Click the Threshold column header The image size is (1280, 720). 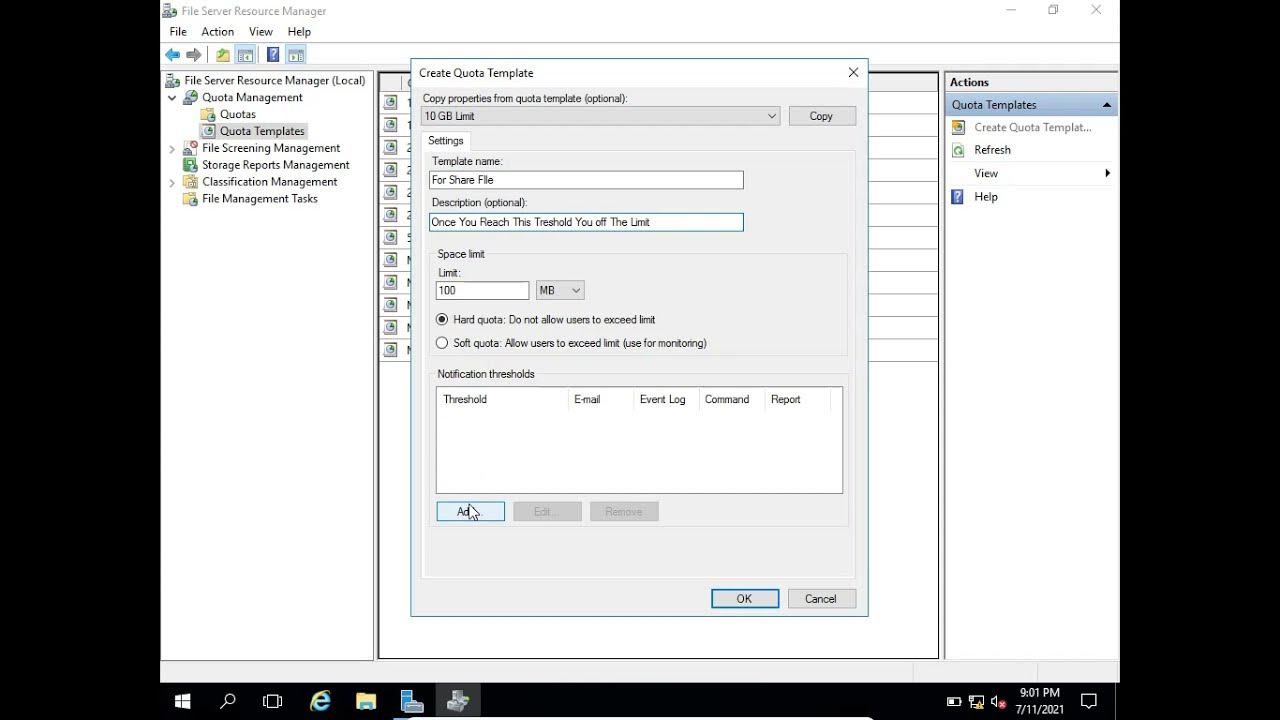(502, 399)
